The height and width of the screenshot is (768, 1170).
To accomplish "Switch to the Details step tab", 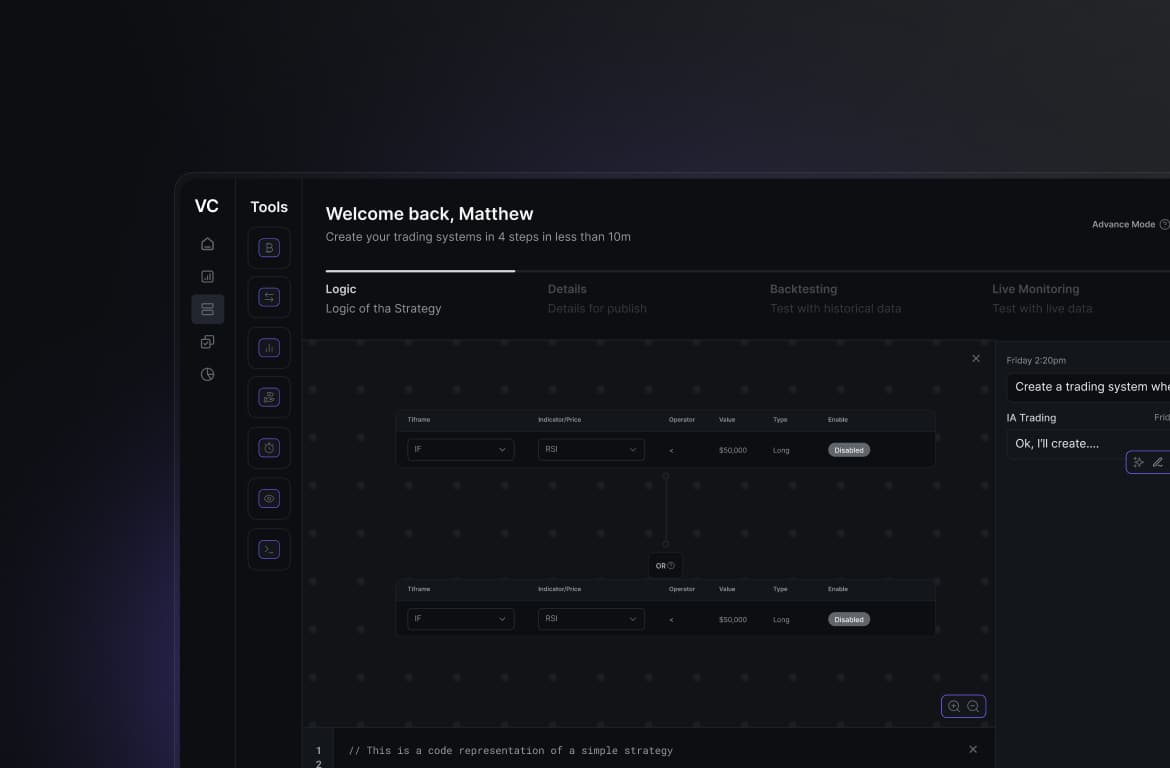I will pyautogui.click(x=567, y=289).
